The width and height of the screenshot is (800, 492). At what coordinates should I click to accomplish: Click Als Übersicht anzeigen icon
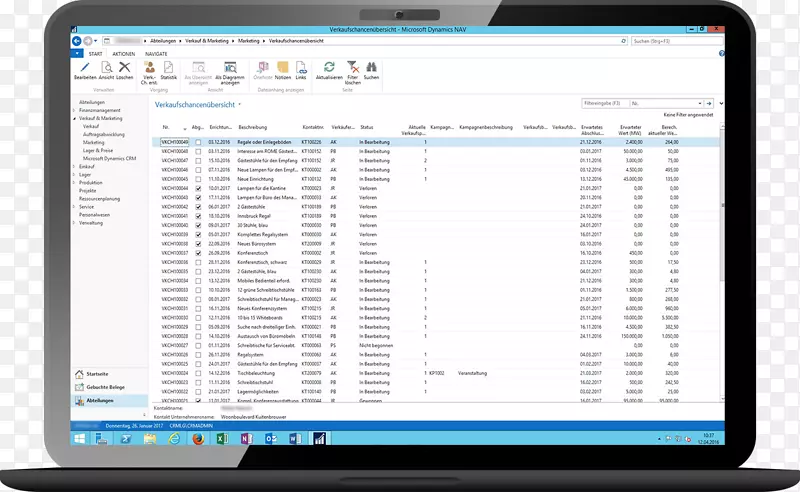[198, 67]
